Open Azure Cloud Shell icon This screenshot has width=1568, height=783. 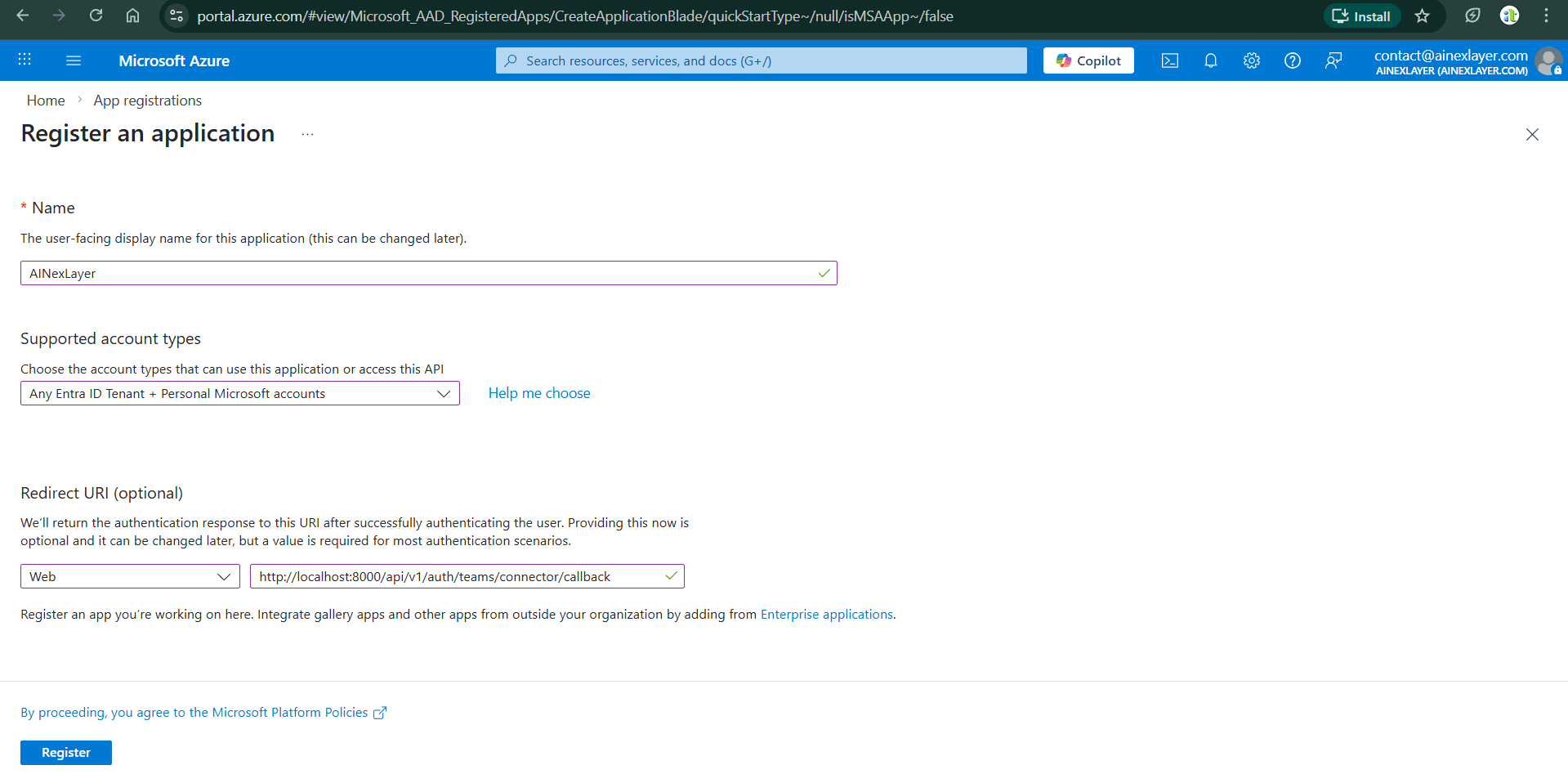click(1169, 60)
